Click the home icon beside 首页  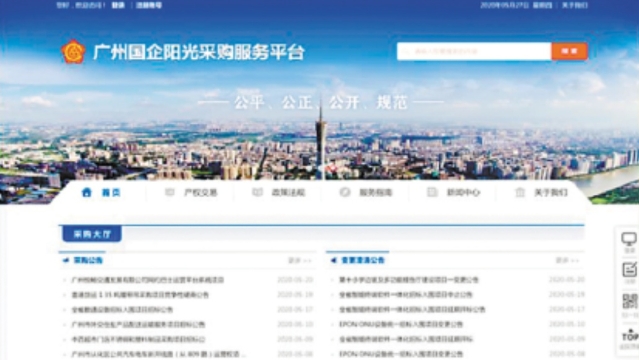86,192
